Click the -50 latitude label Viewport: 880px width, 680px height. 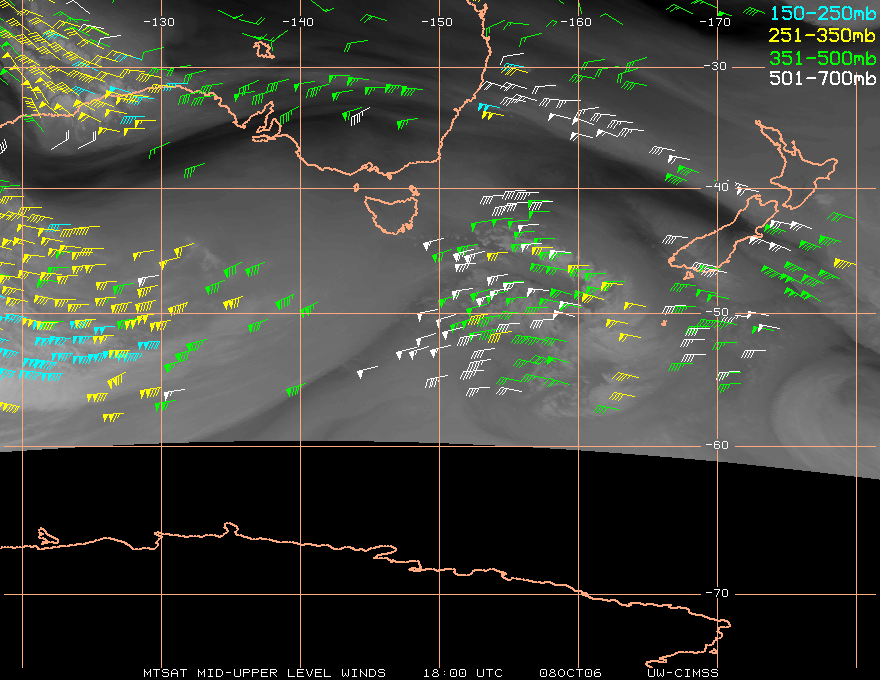click(x=717, y=312)
